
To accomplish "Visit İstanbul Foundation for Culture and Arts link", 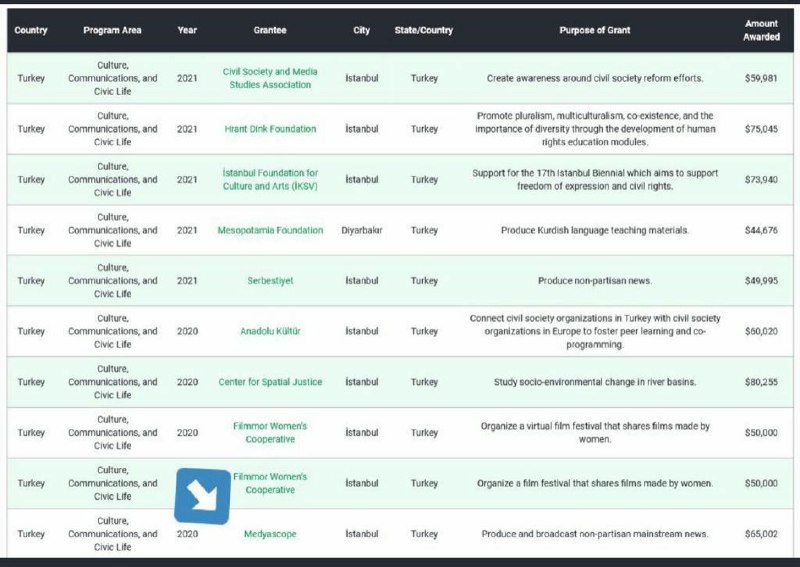I will tap(270, 180).
